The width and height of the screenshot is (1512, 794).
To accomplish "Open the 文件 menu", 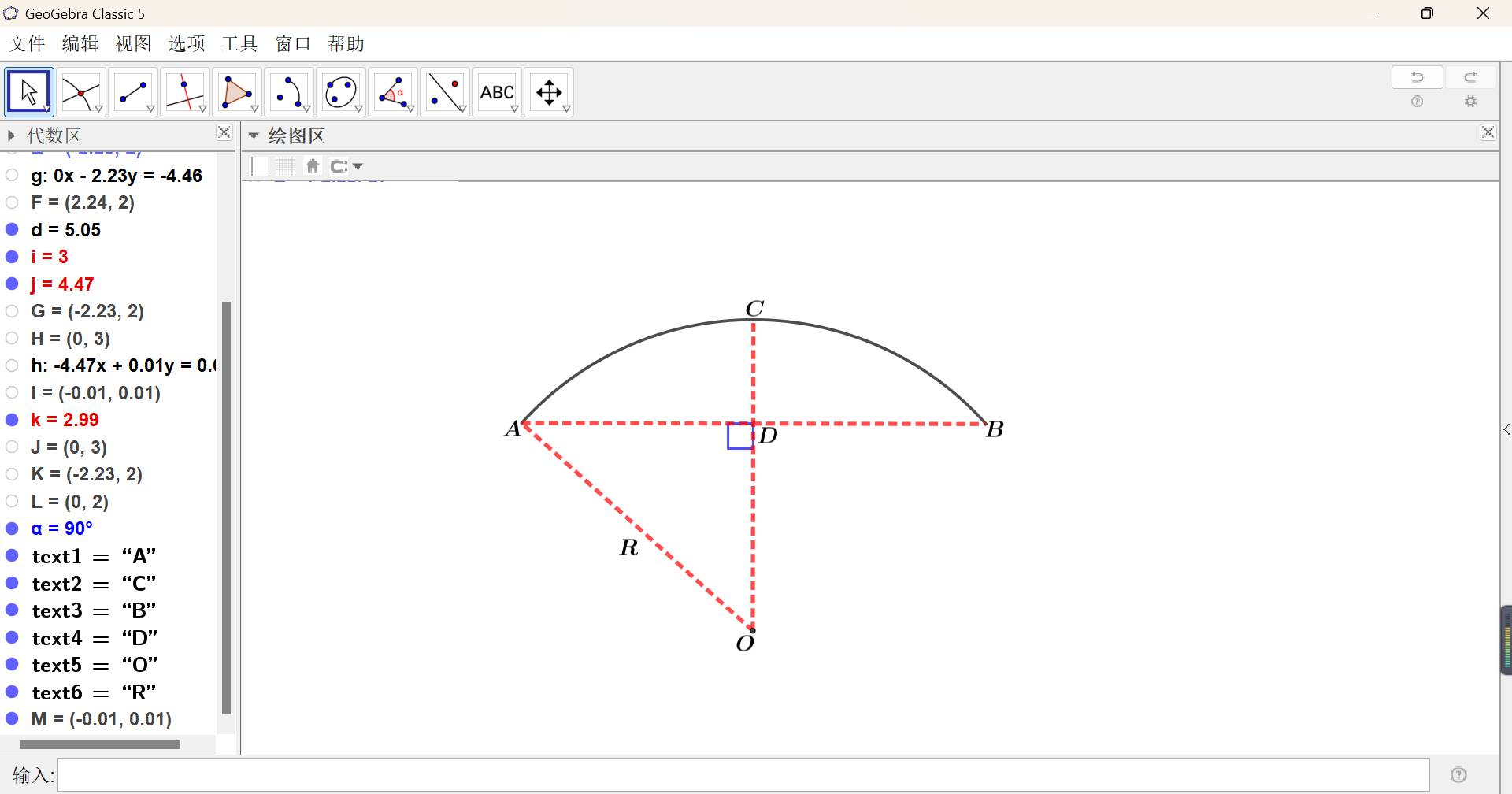I will 27,44.
